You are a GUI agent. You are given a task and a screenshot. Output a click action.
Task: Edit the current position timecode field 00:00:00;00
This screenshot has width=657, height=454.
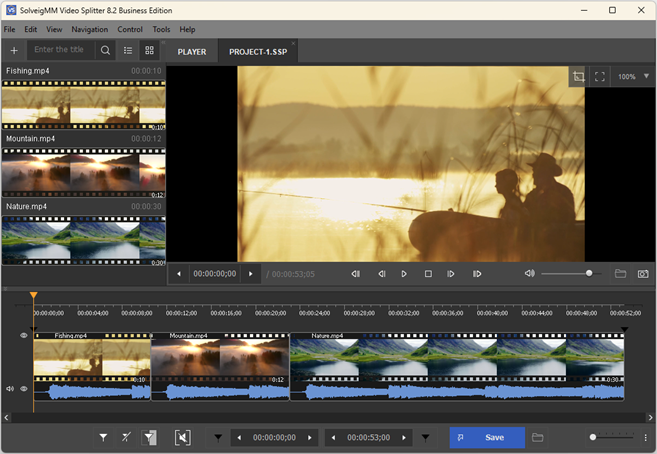tap(215, 274)
